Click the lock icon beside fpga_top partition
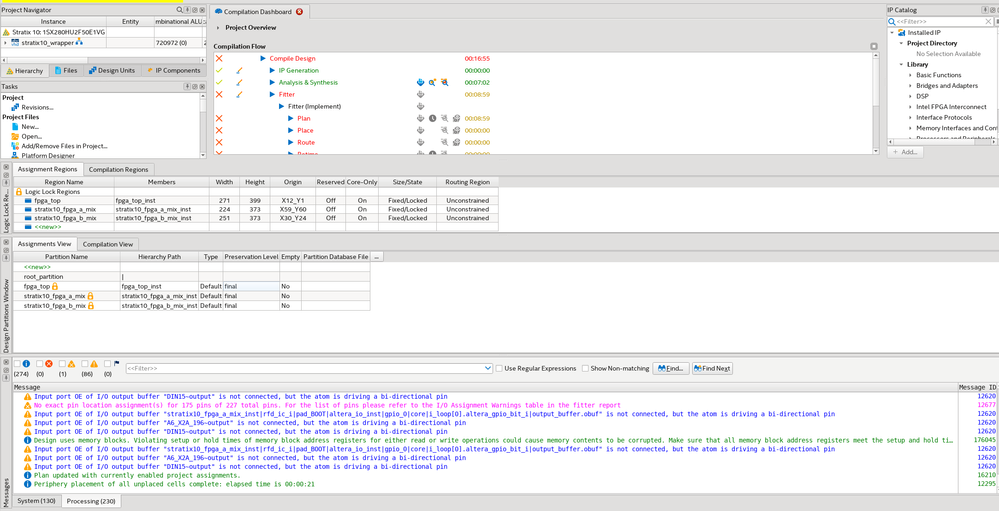 [x=55, y=287]
